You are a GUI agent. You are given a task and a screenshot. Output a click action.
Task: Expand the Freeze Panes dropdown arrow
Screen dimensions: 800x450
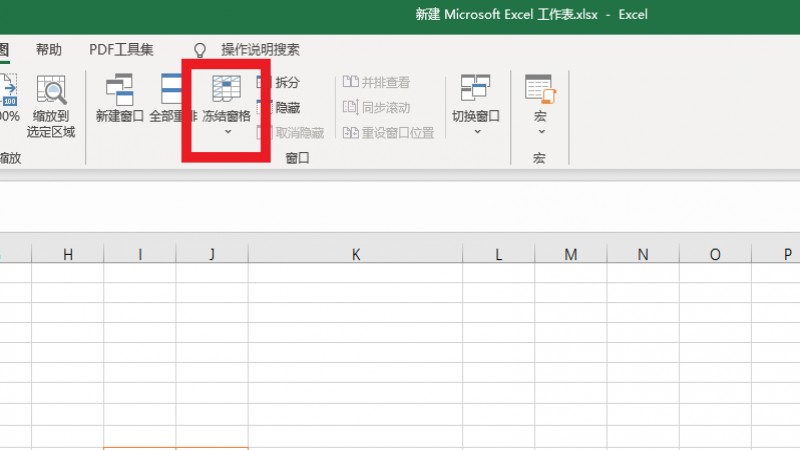pos(227,132)
